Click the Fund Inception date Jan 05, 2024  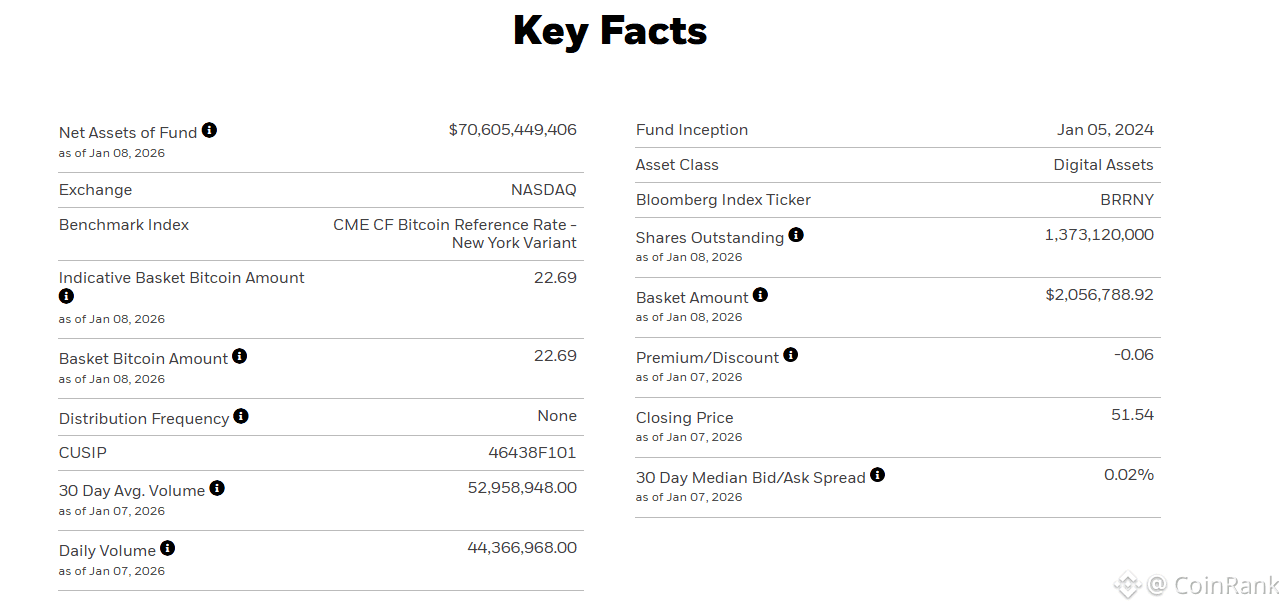click(1105, 130)
